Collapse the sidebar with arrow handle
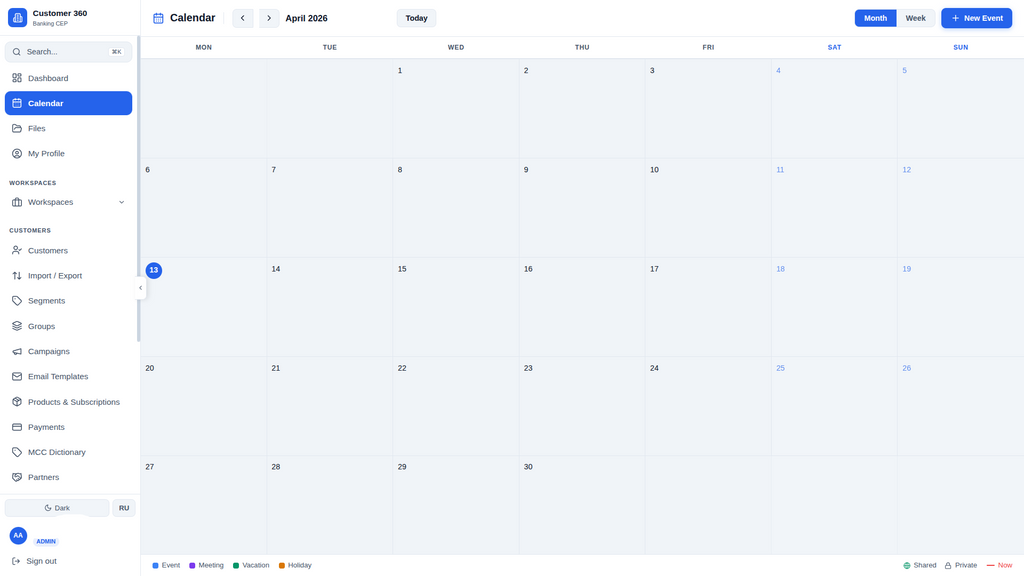 coord(140,288)
